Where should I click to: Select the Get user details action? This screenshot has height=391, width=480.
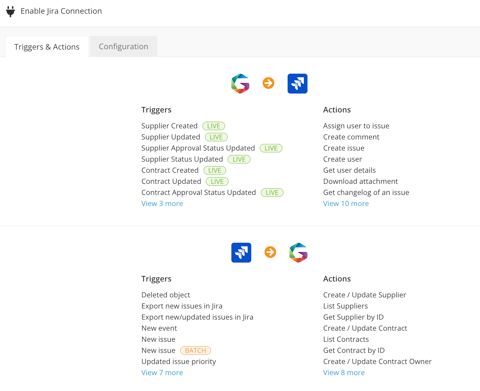click(x=349, y=170)
